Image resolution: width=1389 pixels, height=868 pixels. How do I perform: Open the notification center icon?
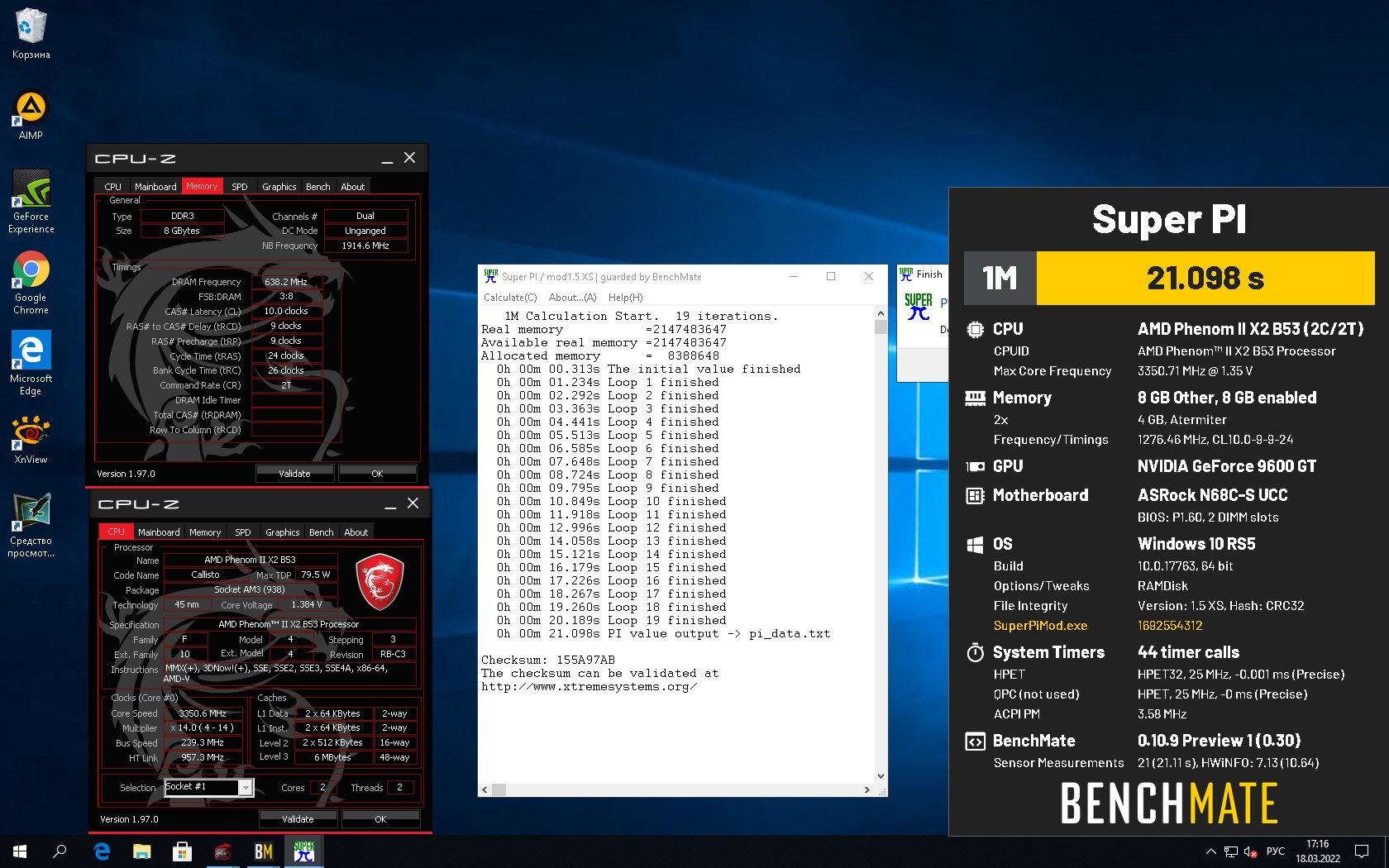(1361, 851)
